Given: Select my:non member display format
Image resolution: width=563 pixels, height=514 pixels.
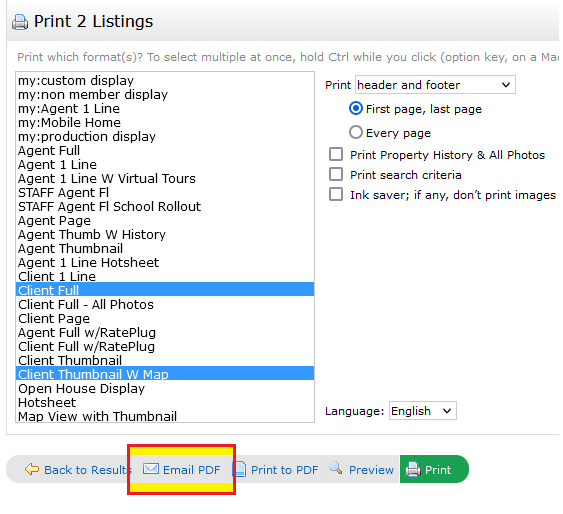Looking at the screenshot, I should pos(165,94).
